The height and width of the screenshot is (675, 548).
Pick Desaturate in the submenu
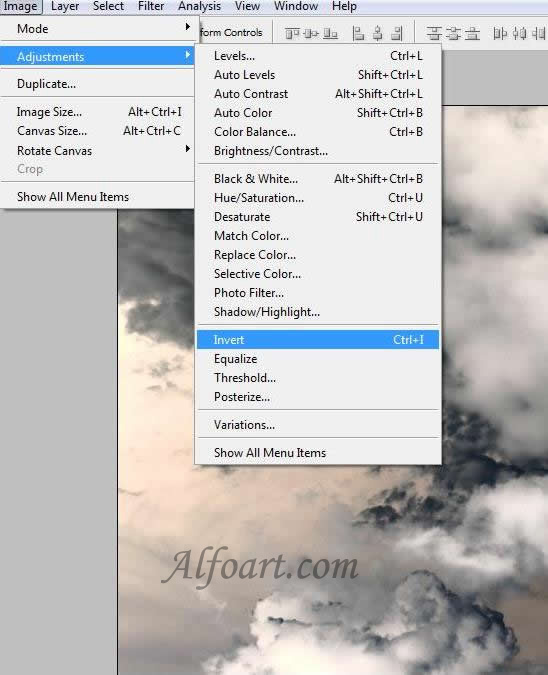click(x=318, y=217)
